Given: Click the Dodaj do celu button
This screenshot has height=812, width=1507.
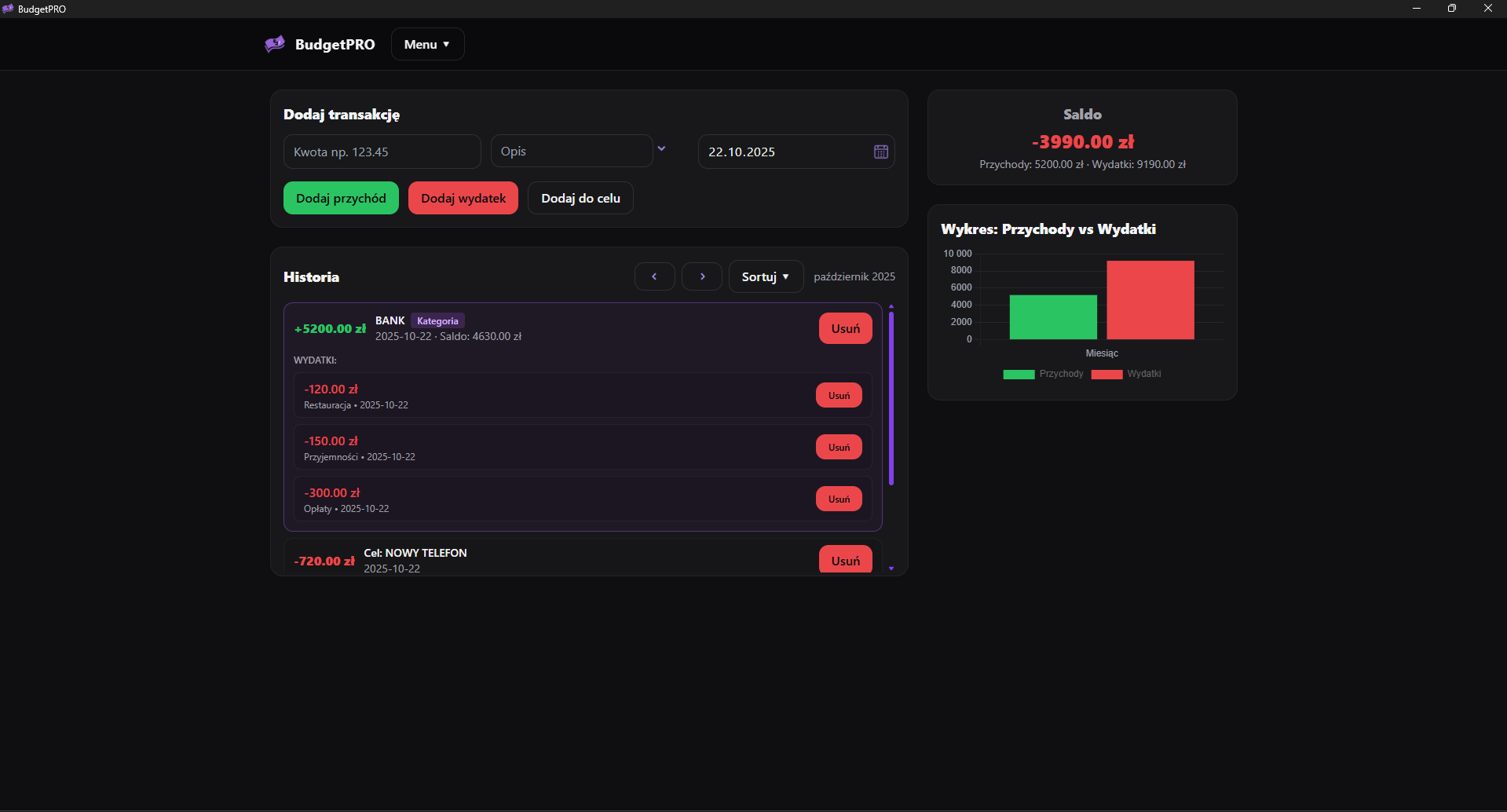Looking at the screenshot, I should click(x=580, y=198).
